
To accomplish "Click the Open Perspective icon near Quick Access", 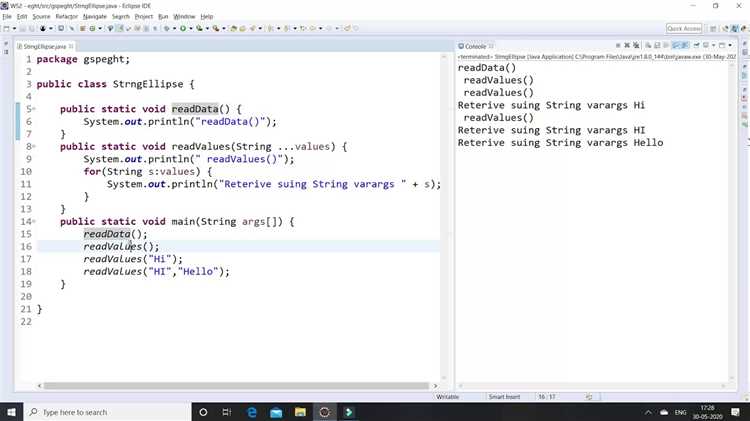I will 713,29.
